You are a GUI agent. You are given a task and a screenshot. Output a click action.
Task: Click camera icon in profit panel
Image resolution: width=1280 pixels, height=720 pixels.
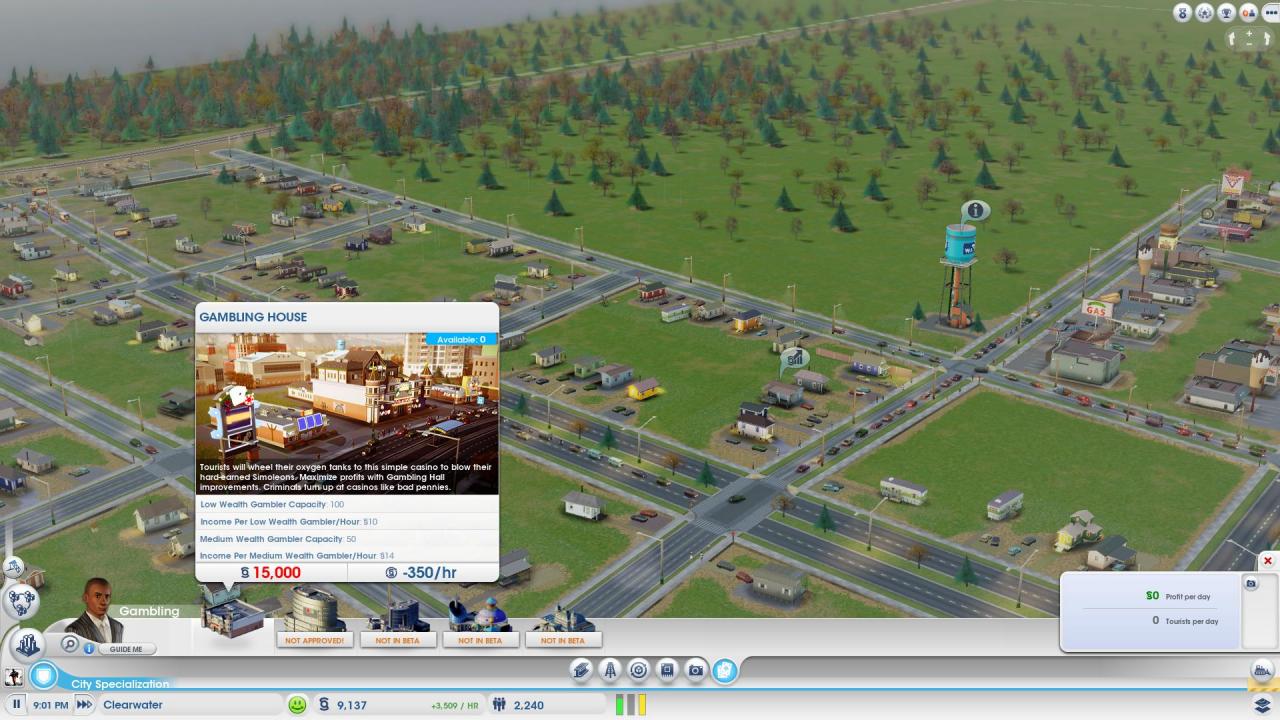point(1250,583)
